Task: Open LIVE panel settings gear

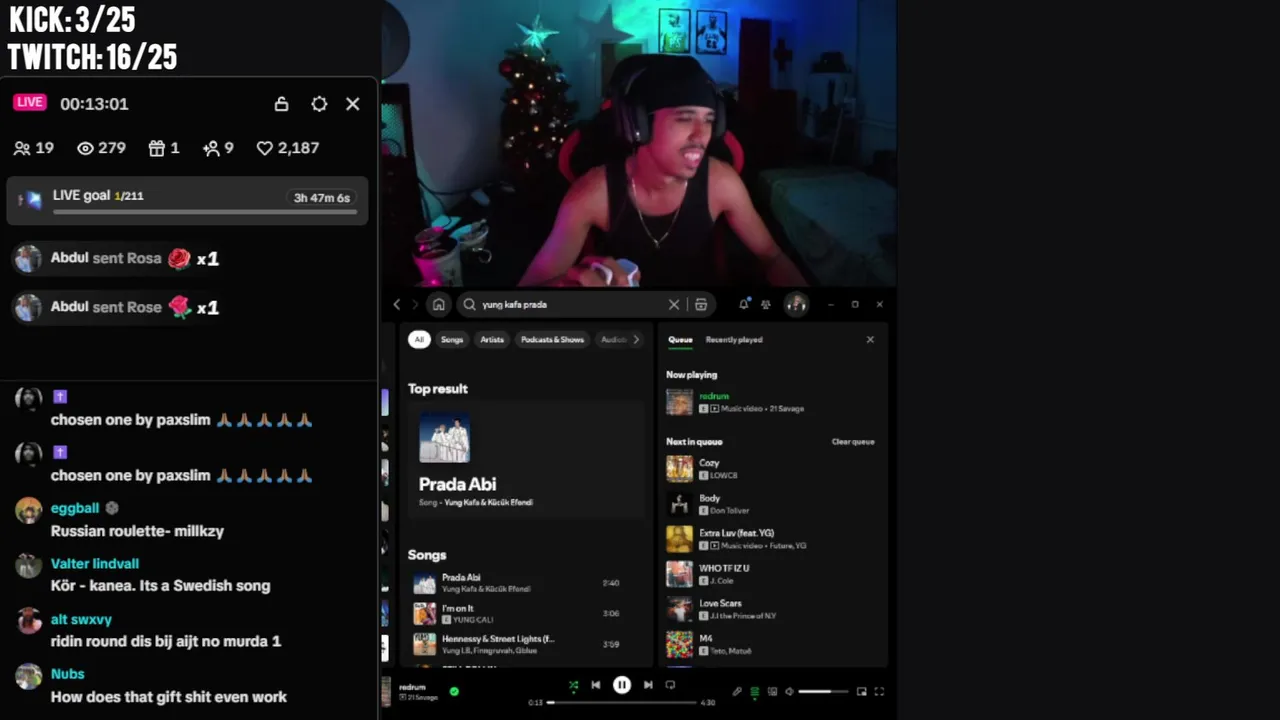Action: coord(319,104)
